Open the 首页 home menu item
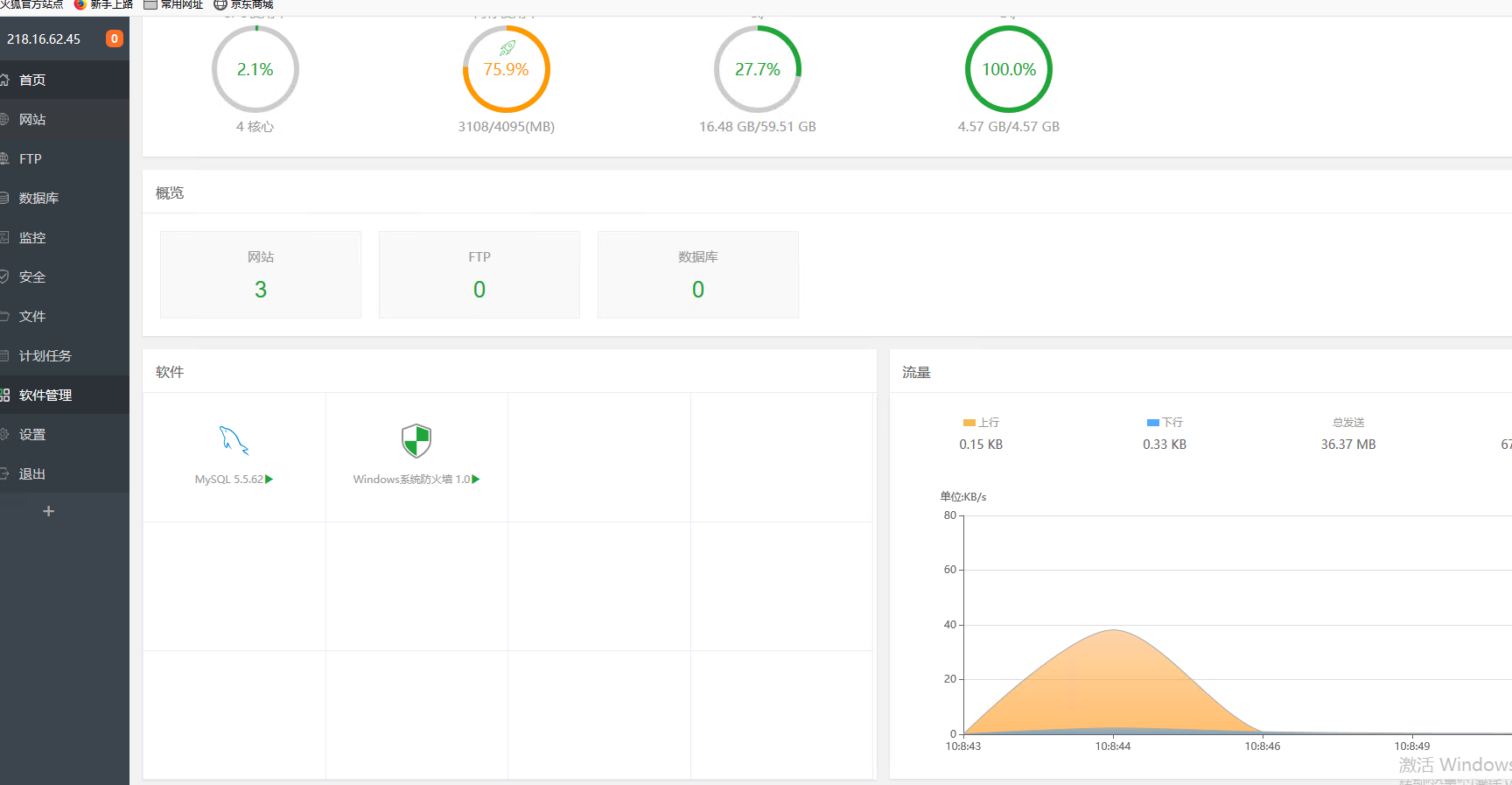Screen dimensions: 1512x785 coord(65,80)
